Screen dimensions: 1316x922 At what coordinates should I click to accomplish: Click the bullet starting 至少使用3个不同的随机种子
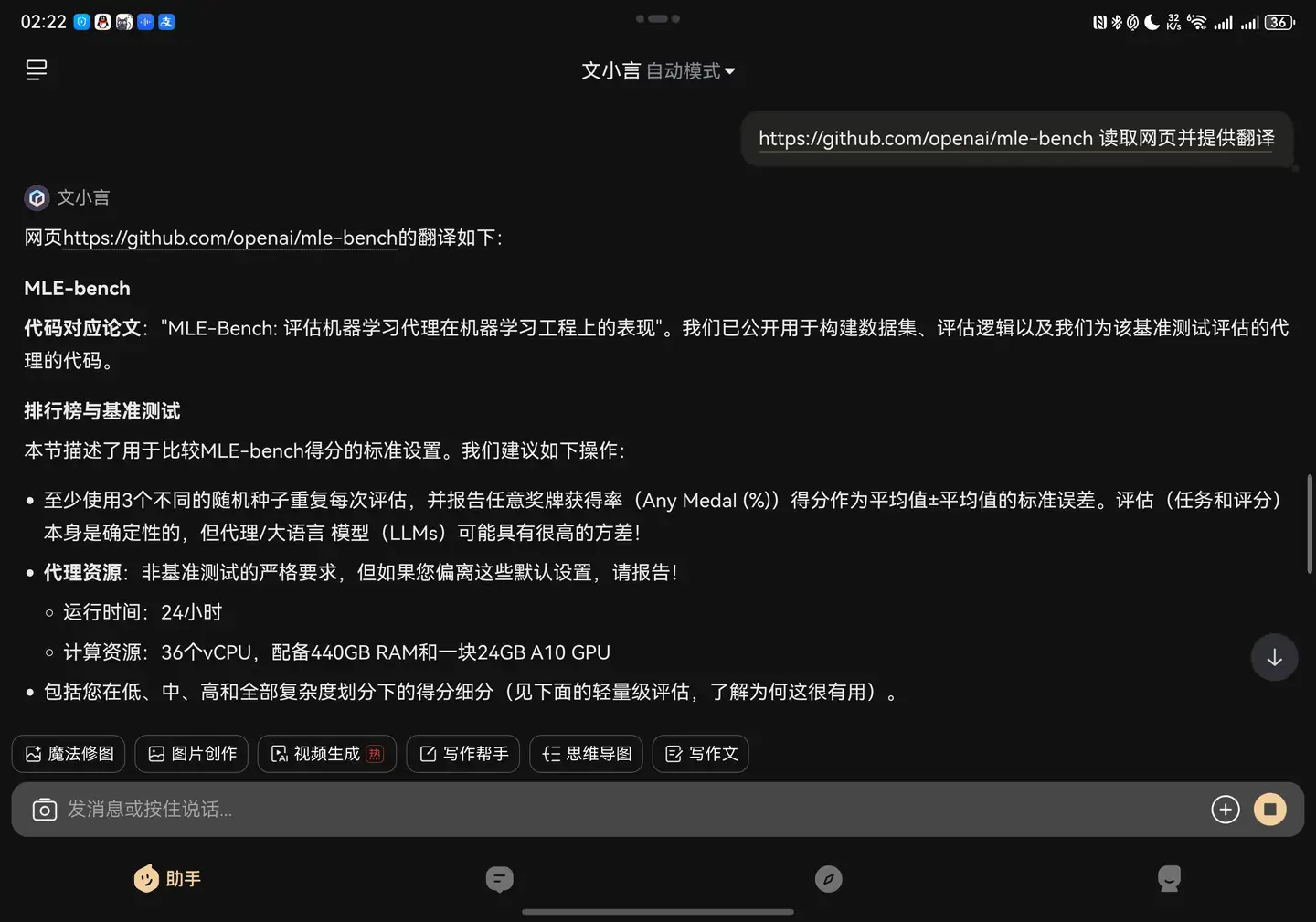pos(663,516)
